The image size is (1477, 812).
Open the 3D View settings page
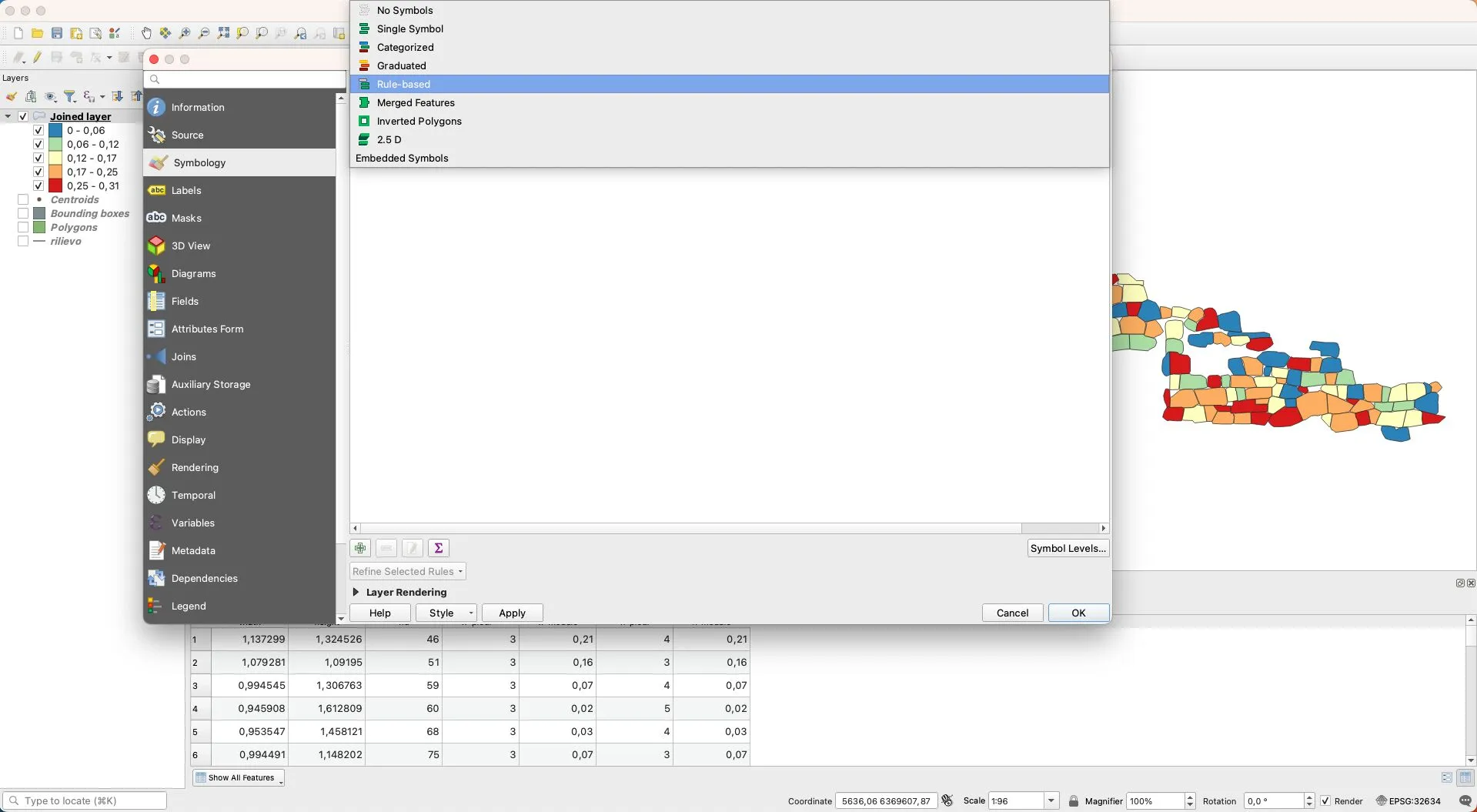[x=190, y=246]
